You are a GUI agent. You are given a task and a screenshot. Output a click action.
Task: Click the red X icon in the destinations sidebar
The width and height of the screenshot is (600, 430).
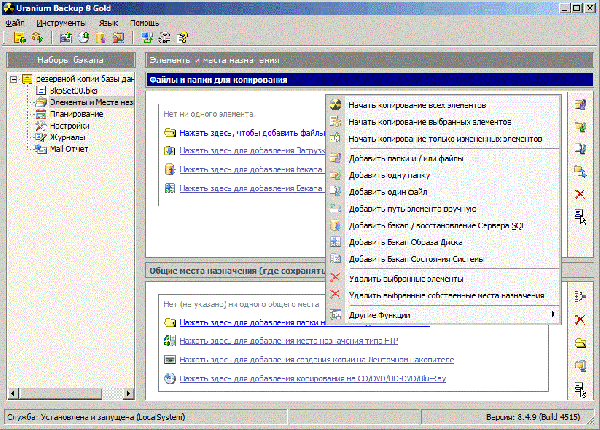(x=580, y=319)
